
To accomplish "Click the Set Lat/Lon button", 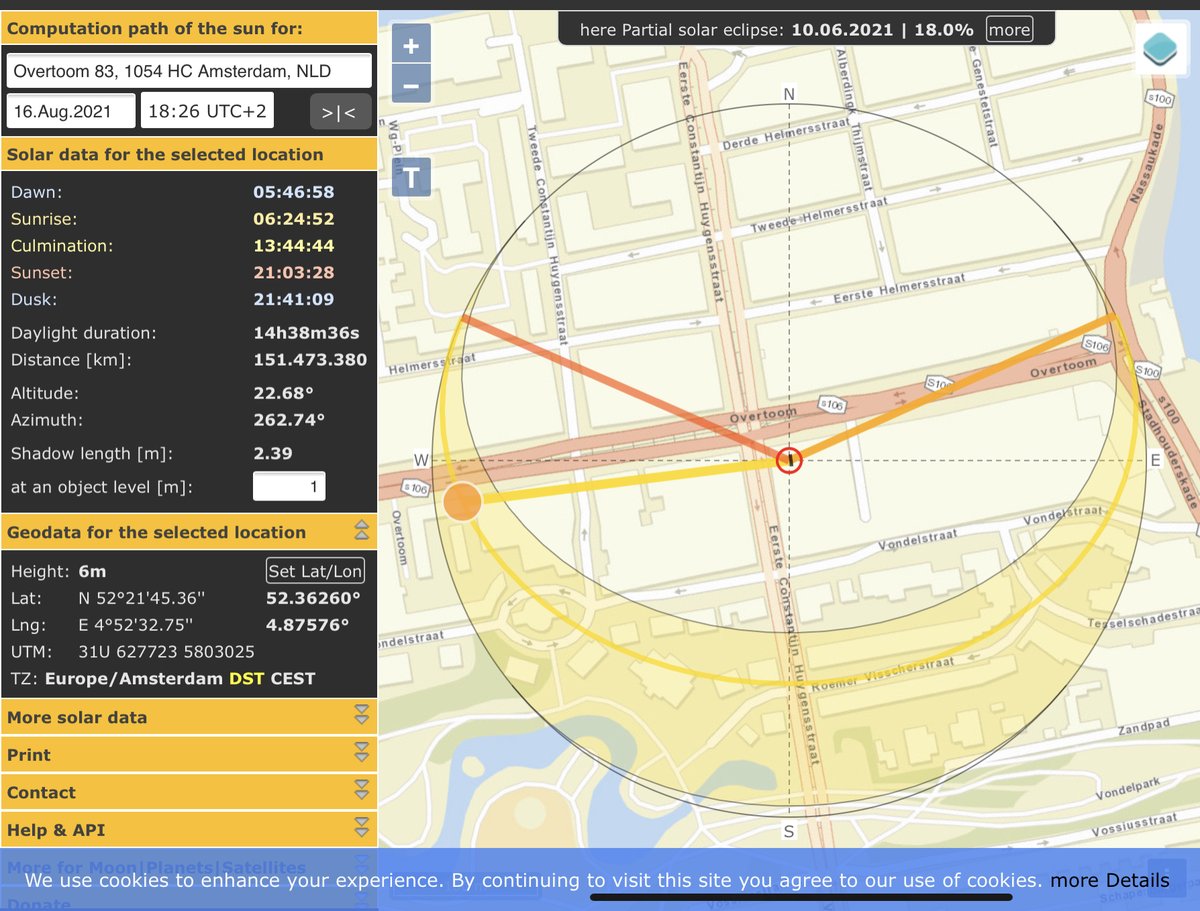I will click(x=316, y=571).
